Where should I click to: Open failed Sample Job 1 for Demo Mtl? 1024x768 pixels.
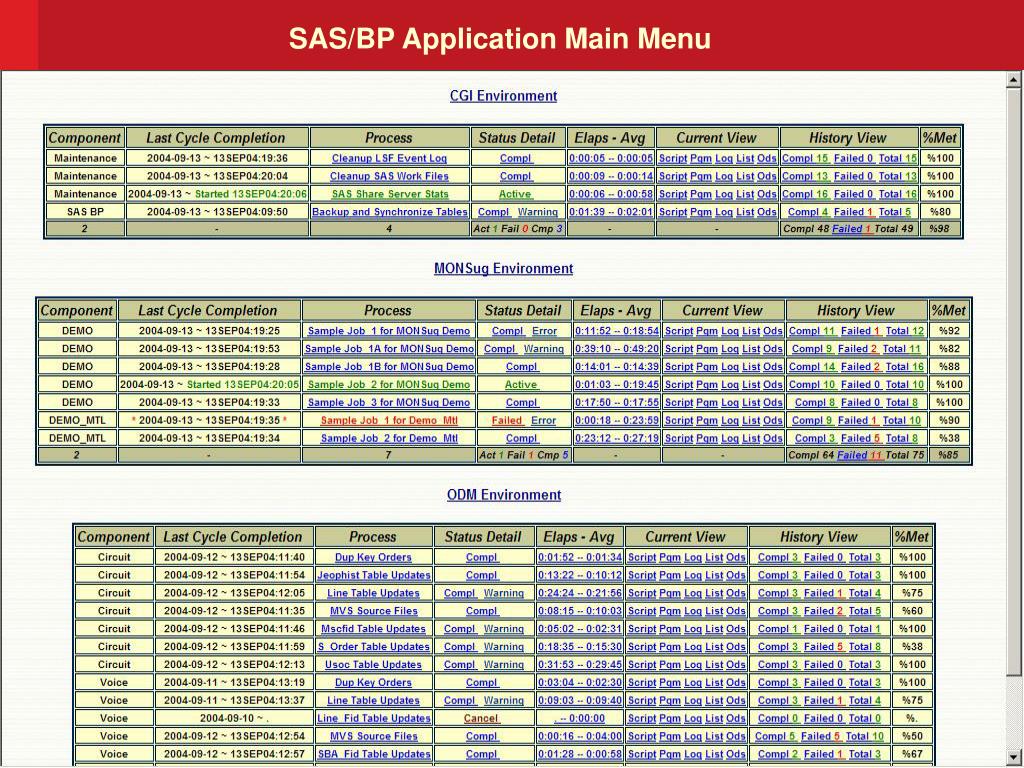pos(389,421)
